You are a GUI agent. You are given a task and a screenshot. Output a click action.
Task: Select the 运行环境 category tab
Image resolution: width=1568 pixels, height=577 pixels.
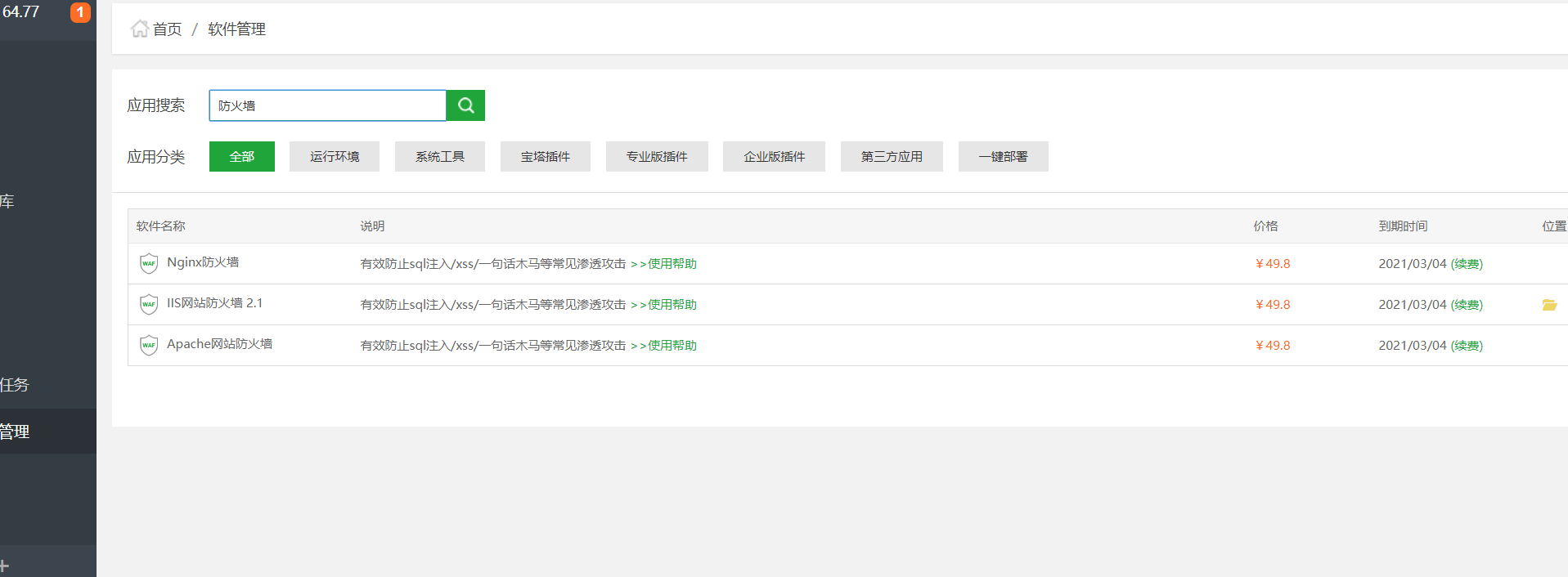(335, 156)
